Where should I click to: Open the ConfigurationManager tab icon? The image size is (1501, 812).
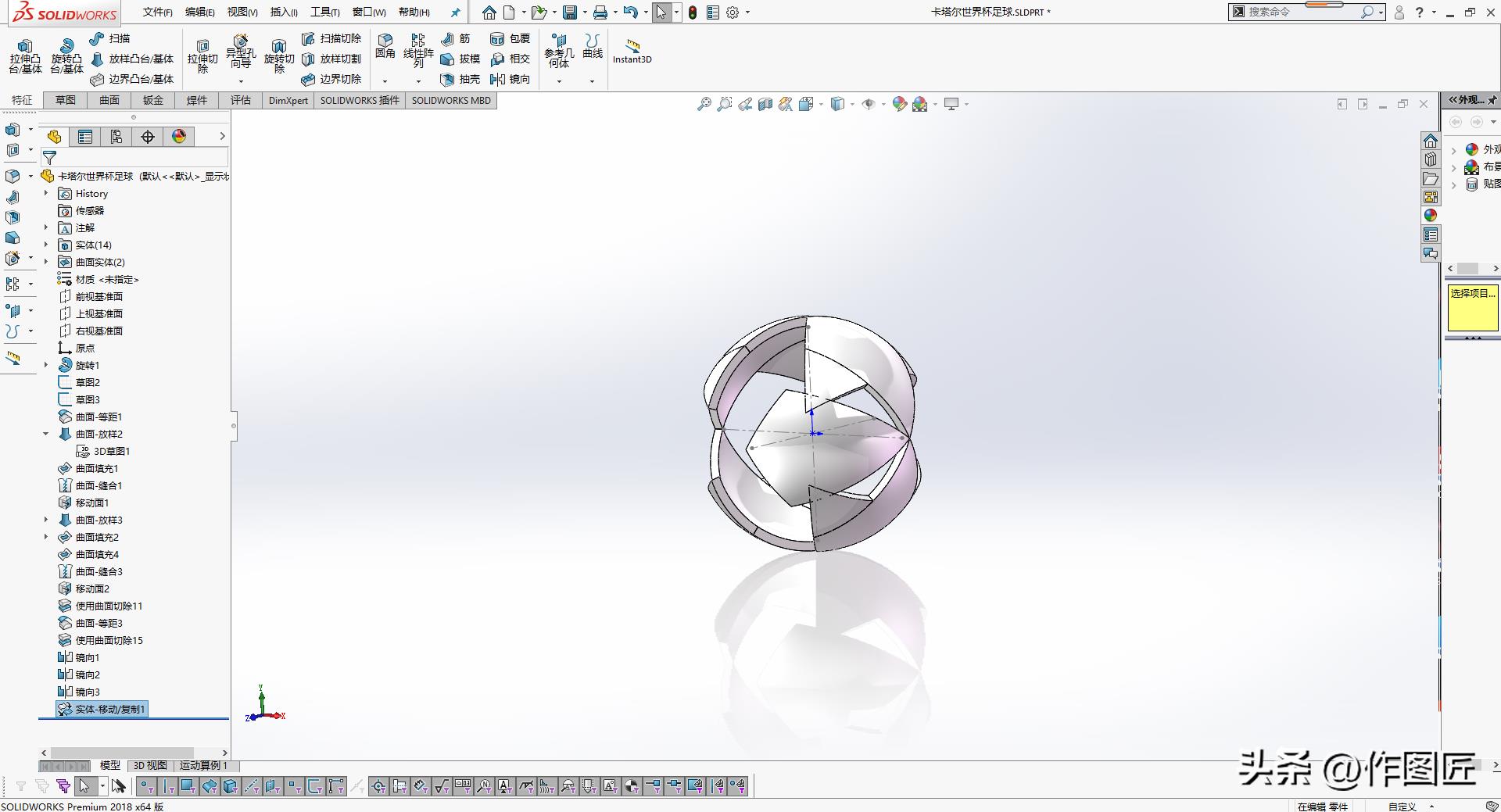[x=116, y=137]
